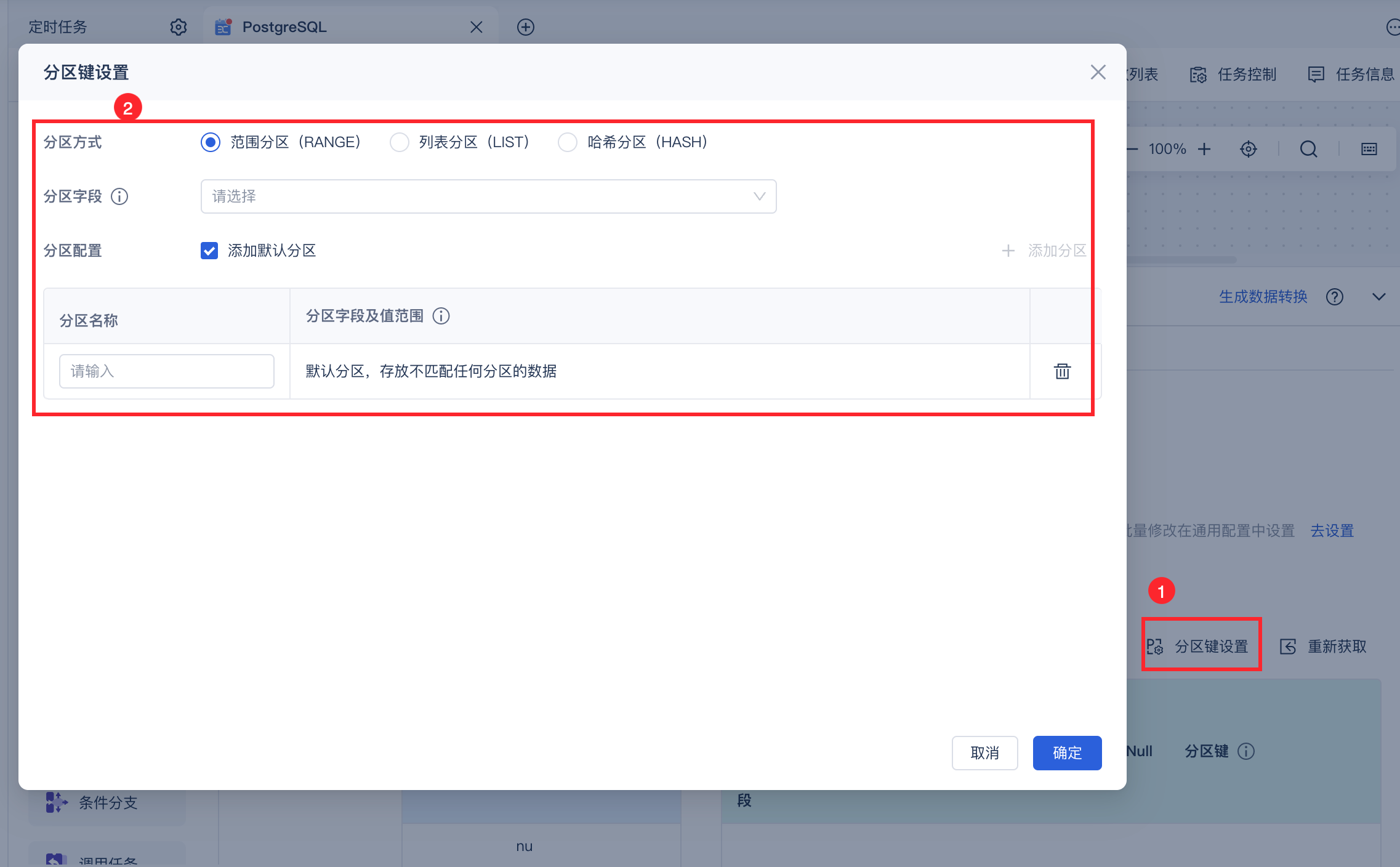The height and width of the screenshot is (867, 1400).
Task: Click the magnifier search icon in canvas toolbar
Action: point(1308,149)
